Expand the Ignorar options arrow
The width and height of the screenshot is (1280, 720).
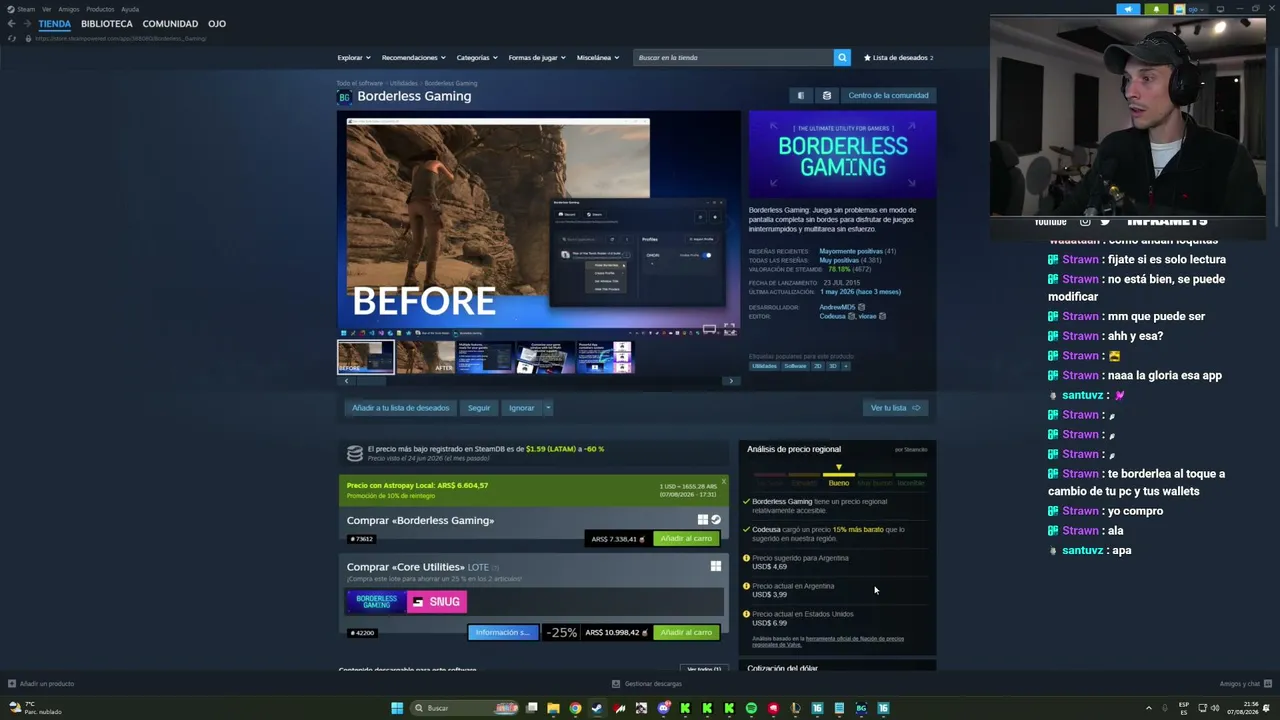click(x=548, y=408)
